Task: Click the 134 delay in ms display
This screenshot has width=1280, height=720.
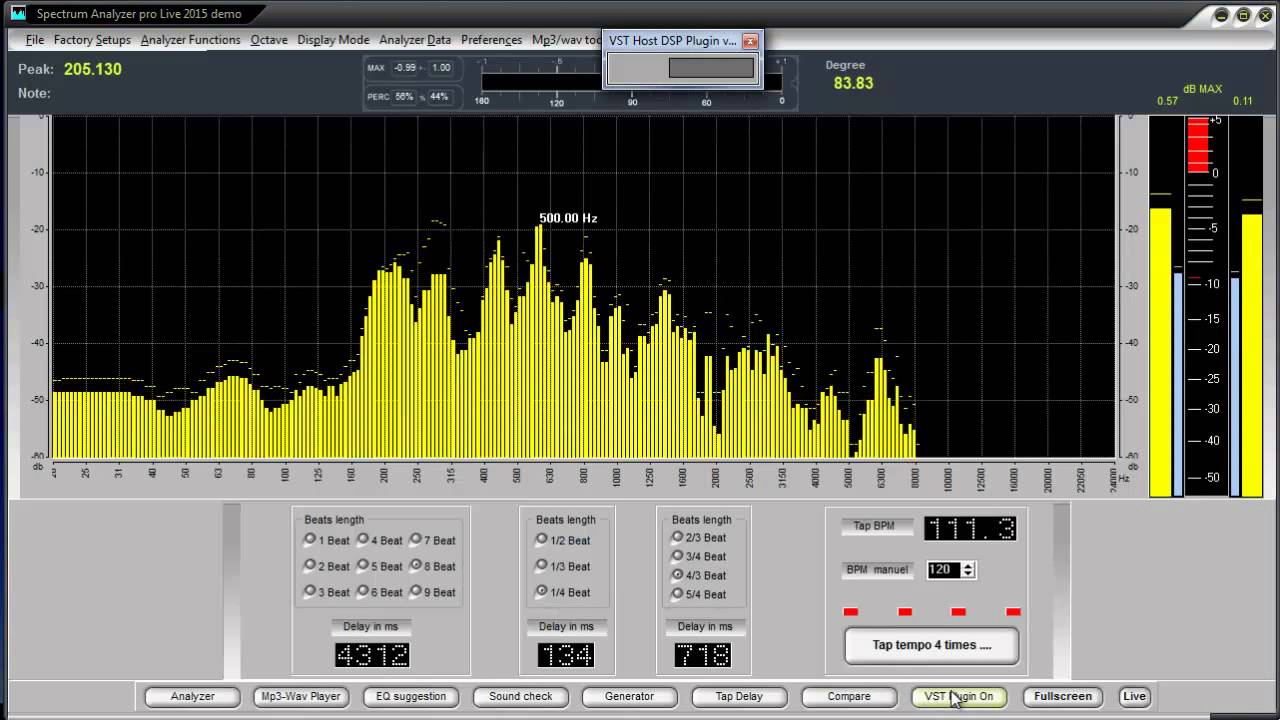Action: coord(567,656)
